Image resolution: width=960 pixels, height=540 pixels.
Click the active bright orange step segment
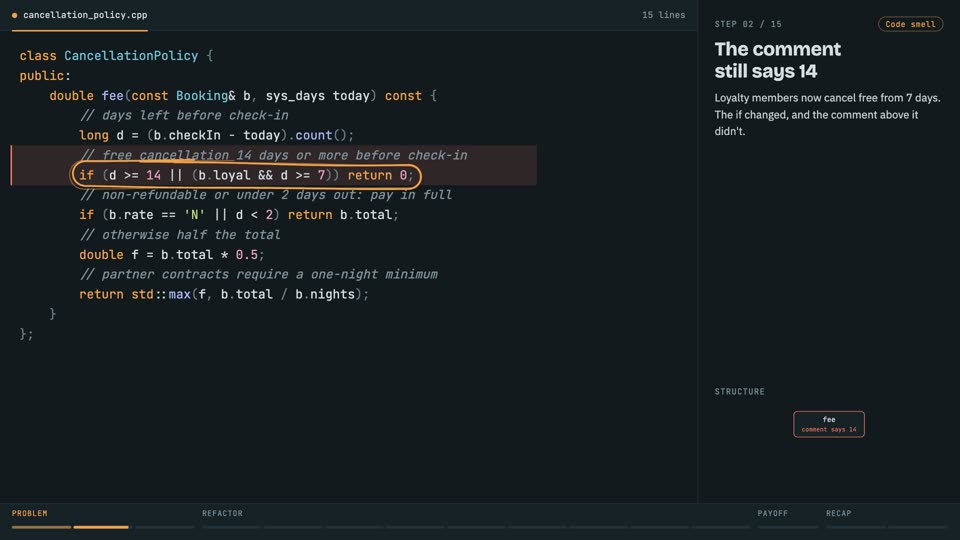[x=101, y=527]
